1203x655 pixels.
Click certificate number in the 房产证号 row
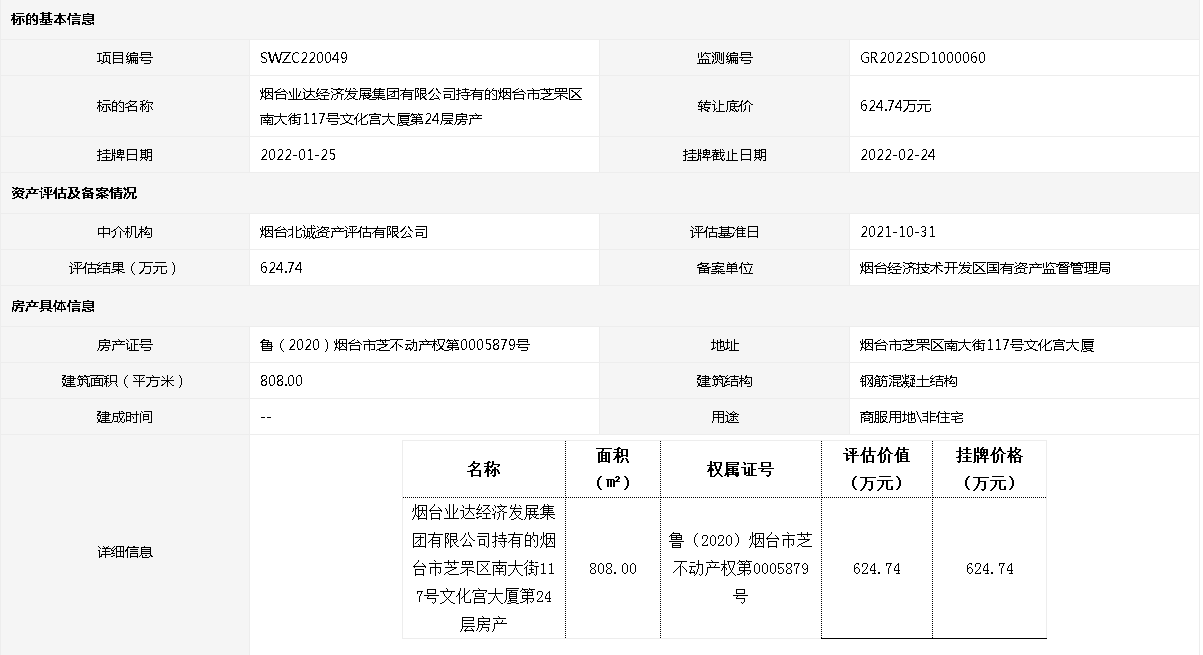394,345
